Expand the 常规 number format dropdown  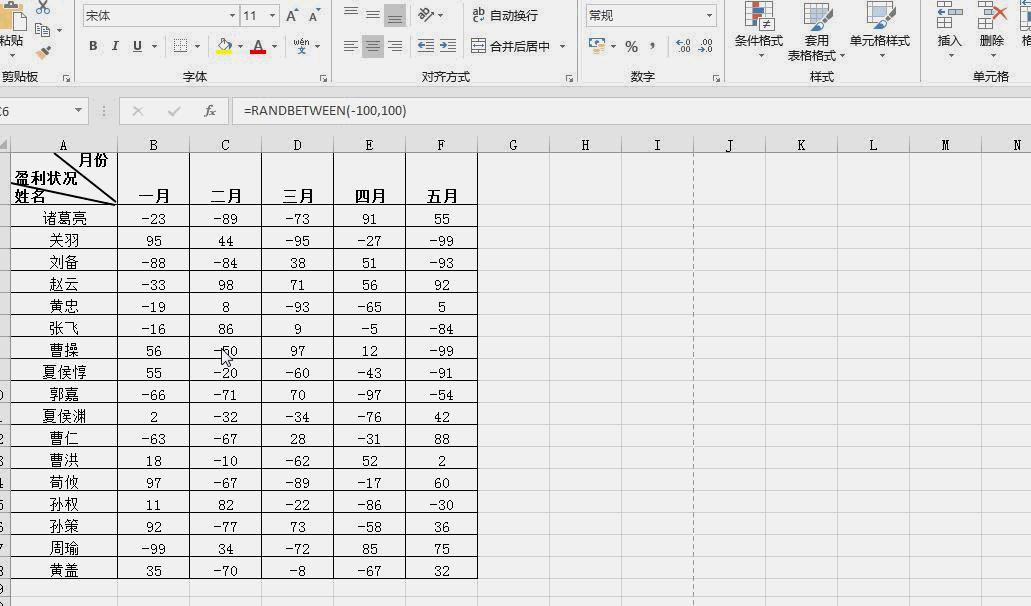[710, 15]
